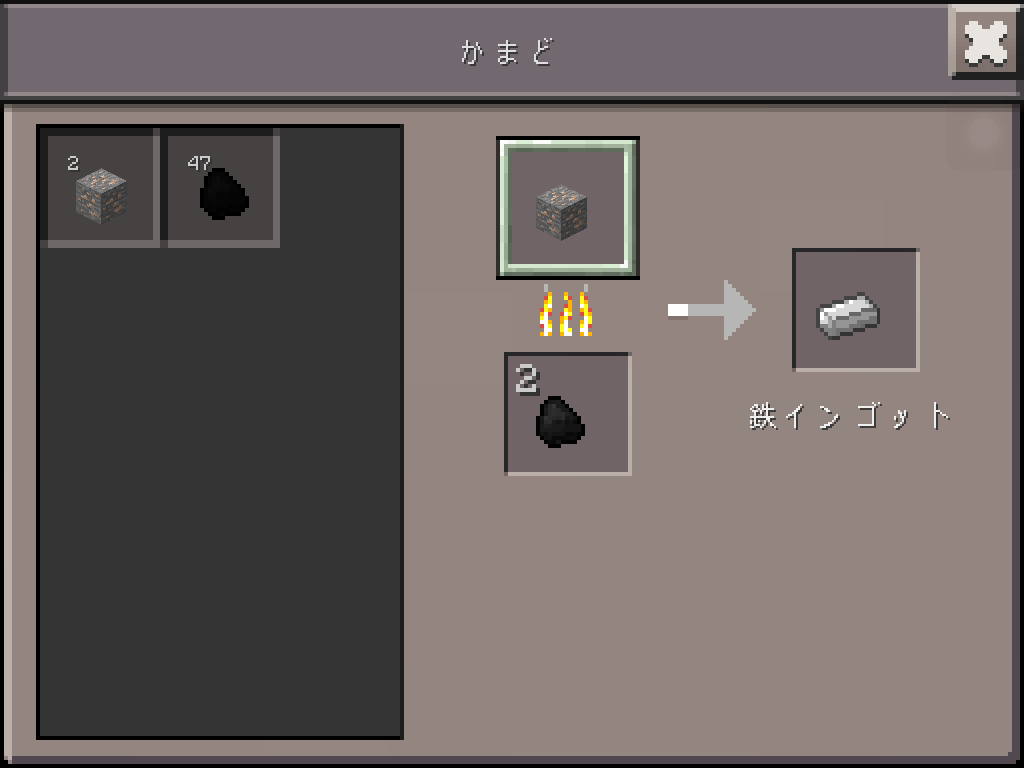Click the gray smelting arrow head

coord(739,310)
